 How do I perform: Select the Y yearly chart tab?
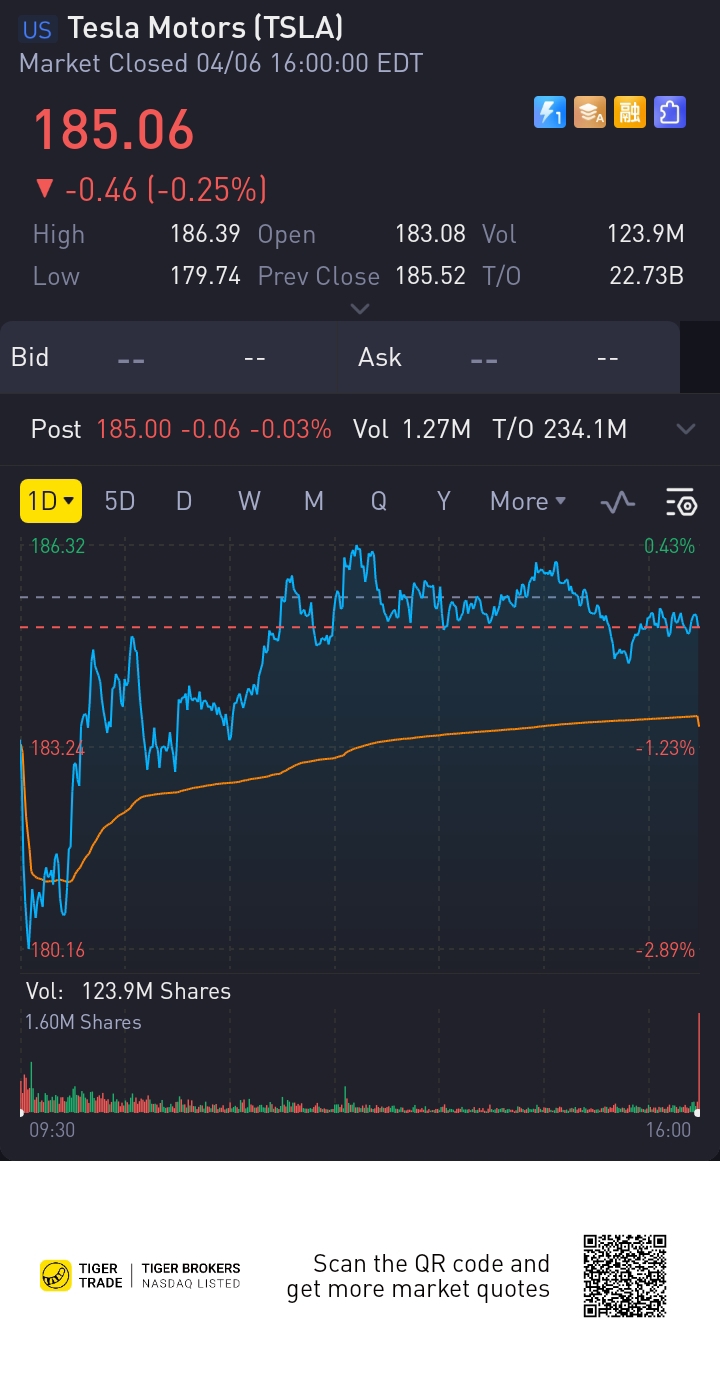click(x=443, y=501)
